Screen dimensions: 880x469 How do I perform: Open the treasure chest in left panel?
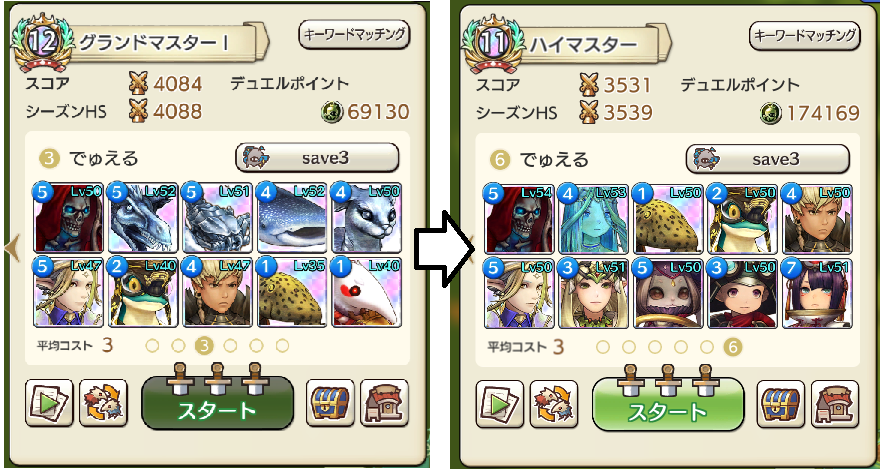coord(330,403)
